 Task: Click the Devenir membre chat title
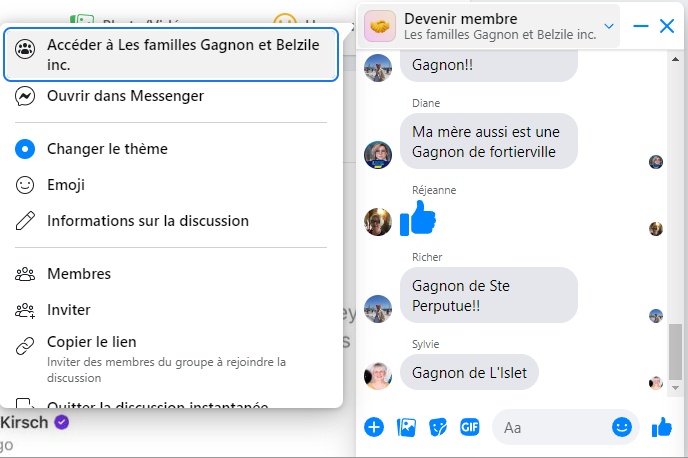461,19
